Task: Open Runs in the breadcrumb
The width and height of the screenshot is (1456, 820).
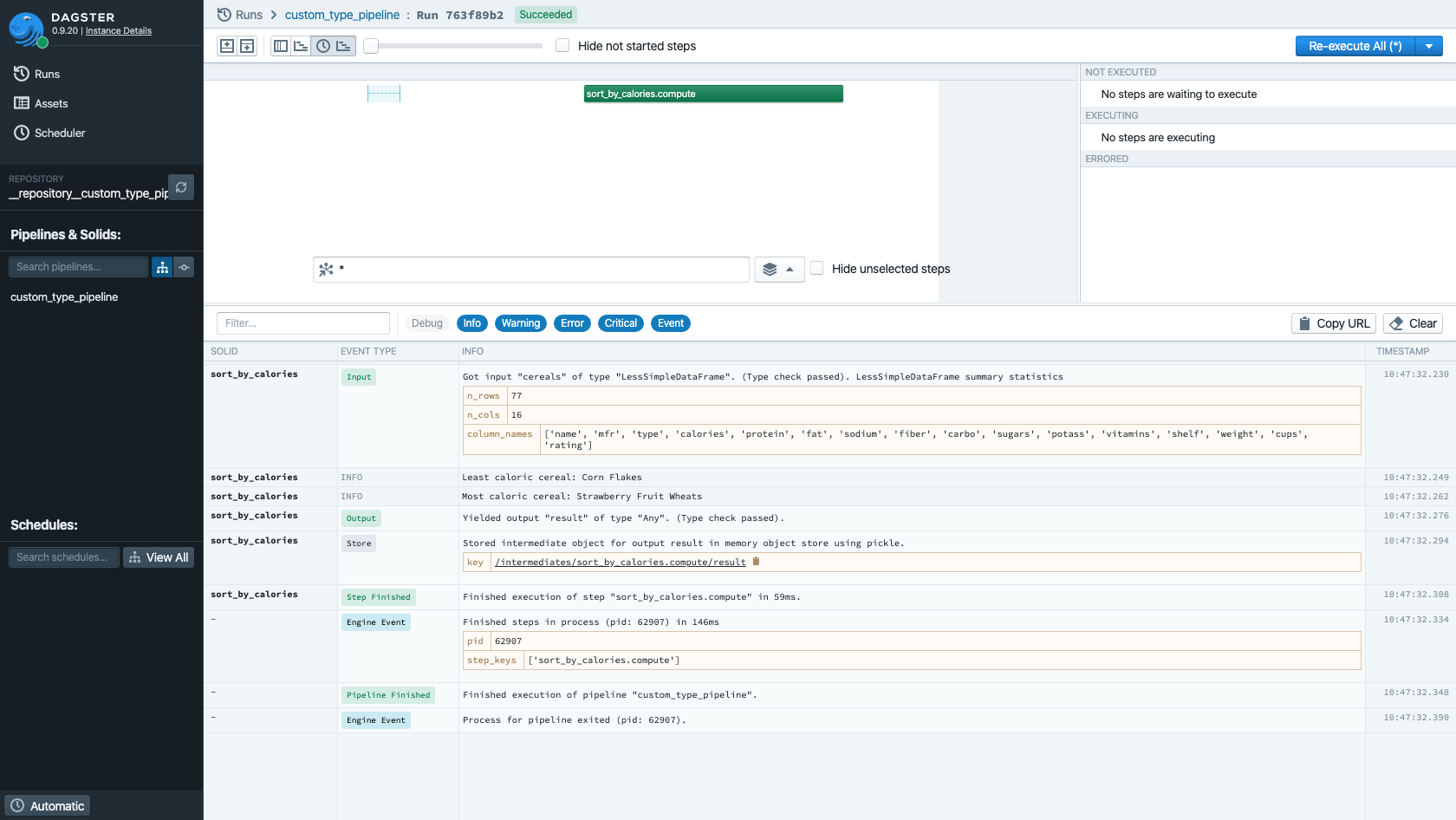Action: (x=249, y=15)
